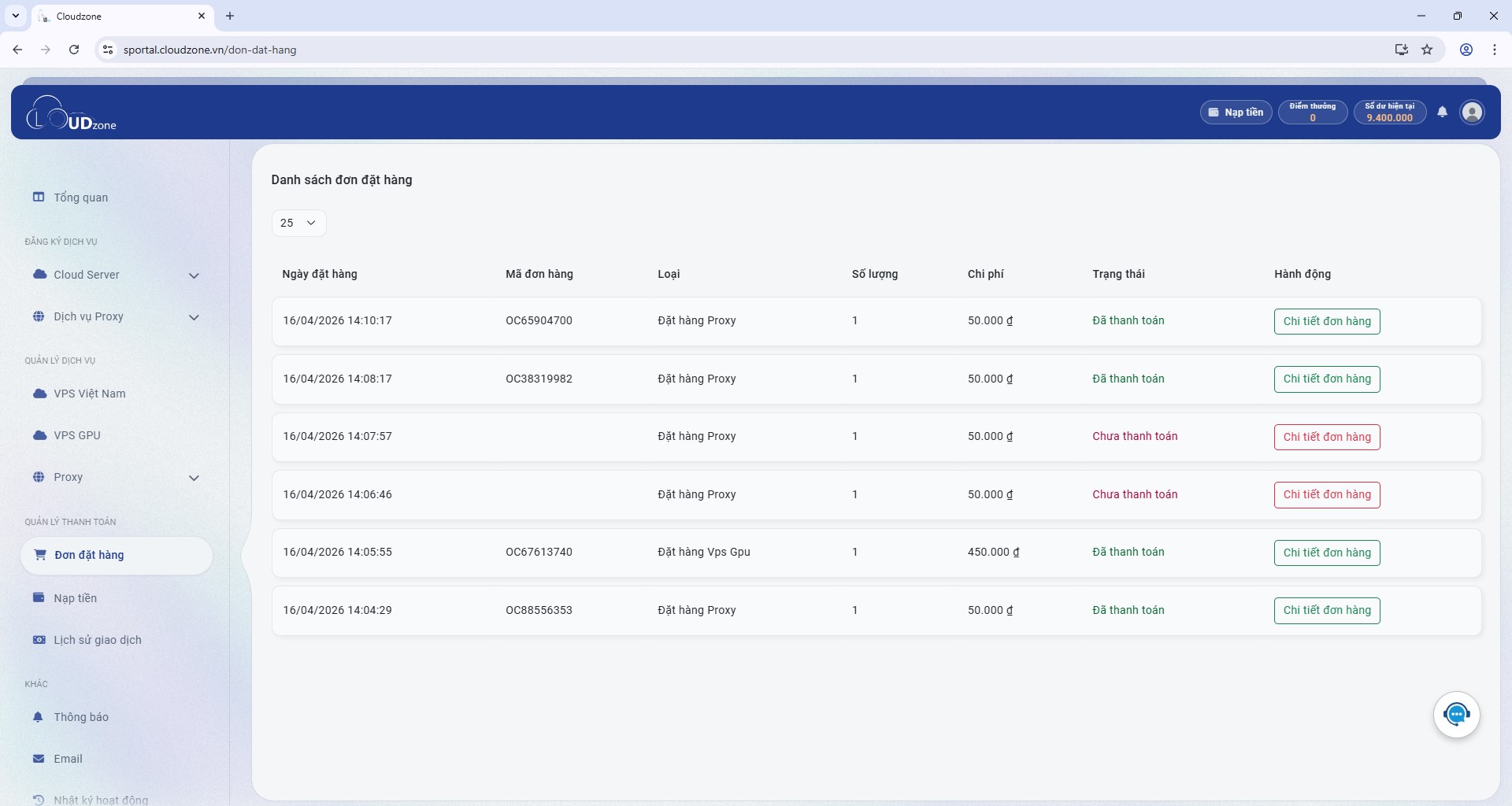Click the Nạp tiền button in header

tap(1236, 113)
